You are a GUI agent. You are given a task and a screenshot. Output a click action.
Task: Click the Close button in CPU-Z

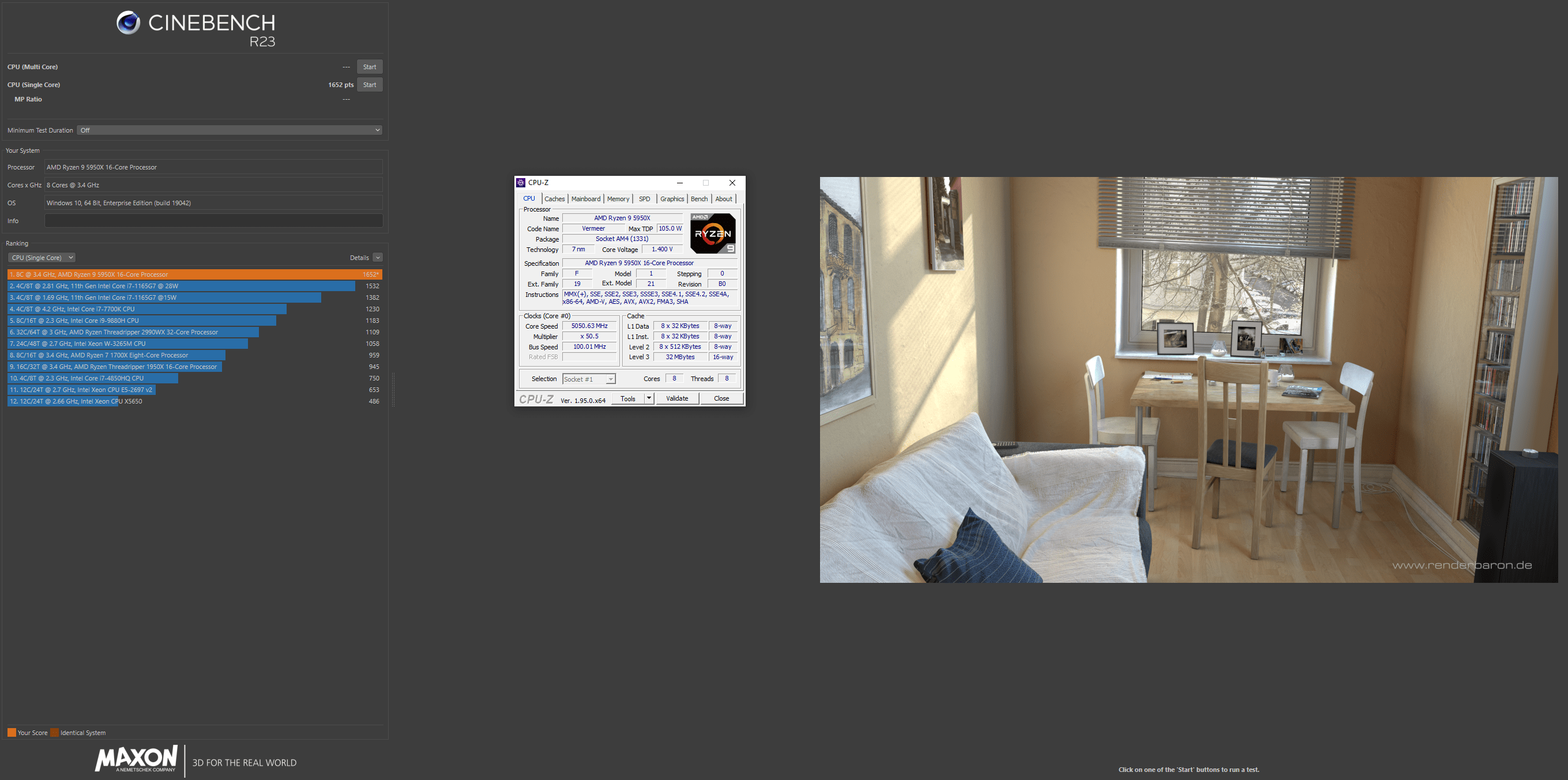(x=721, y=398)
